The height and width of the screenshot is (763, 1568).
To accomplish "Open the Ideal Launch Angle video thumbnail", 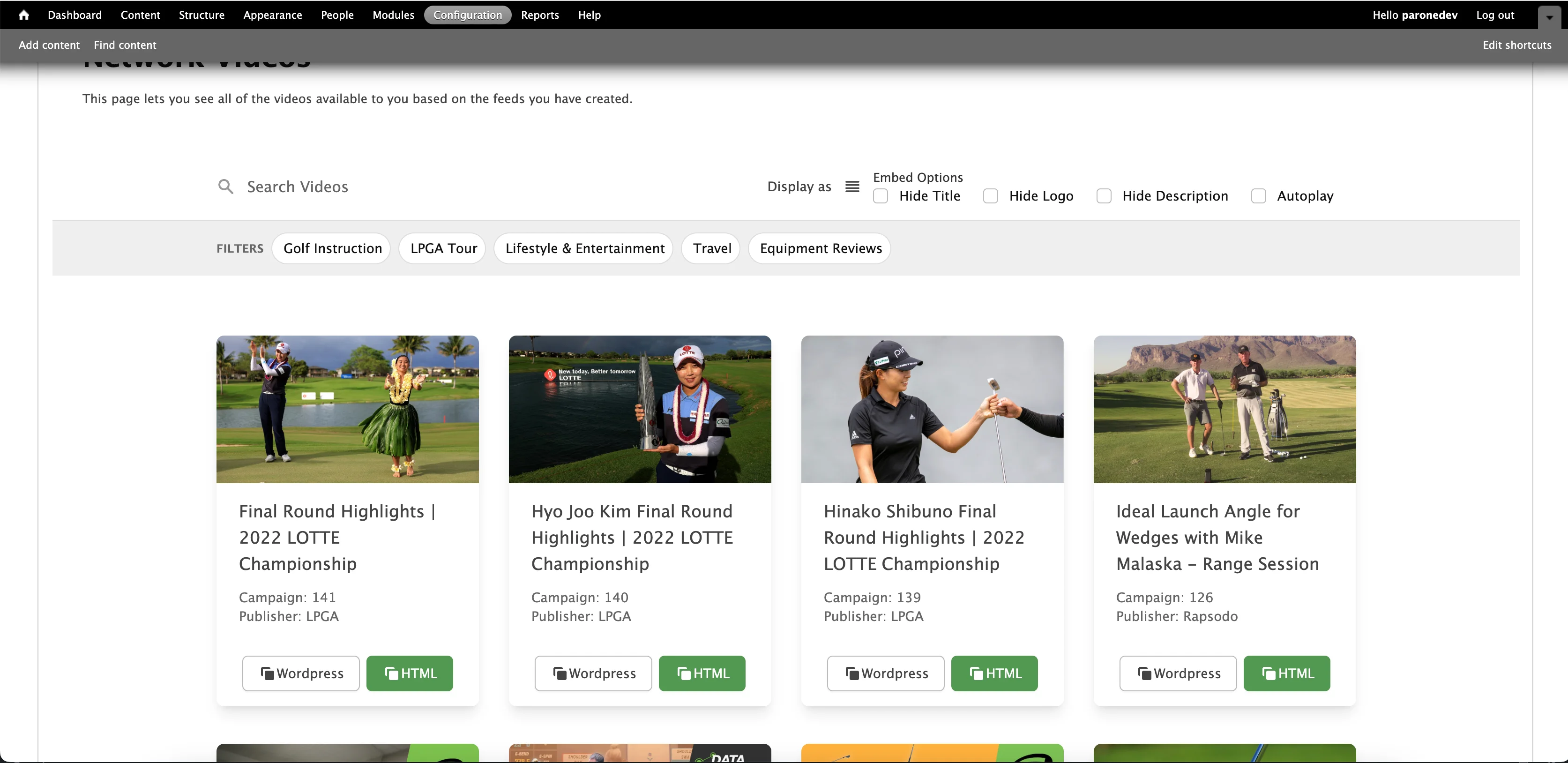I will click(1225, 409).
